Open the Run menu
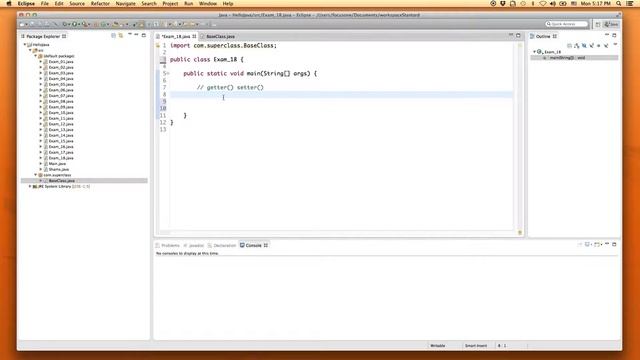Viewport: 640px width, 360px height. pyautogui.click(x=189, y=4)
